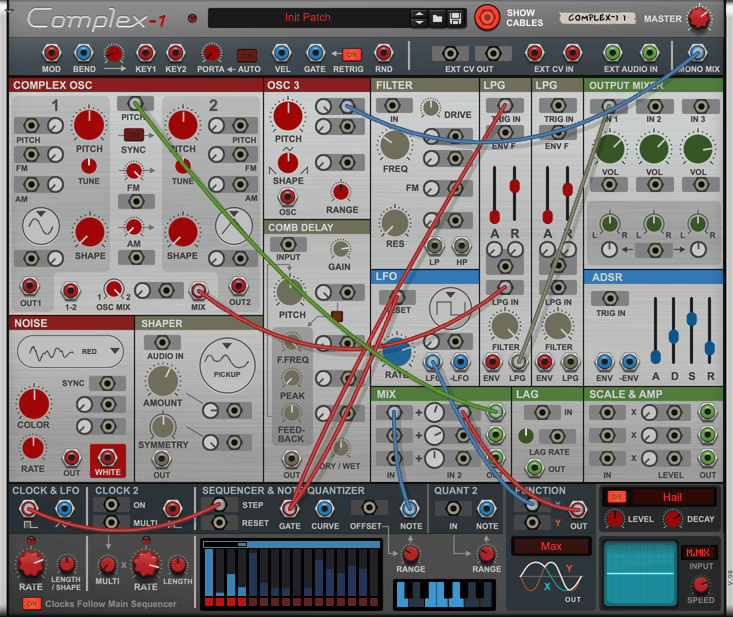Click the -LFO output jack
The height and width of the screenshot is (617, 733).
click(460, 362)
